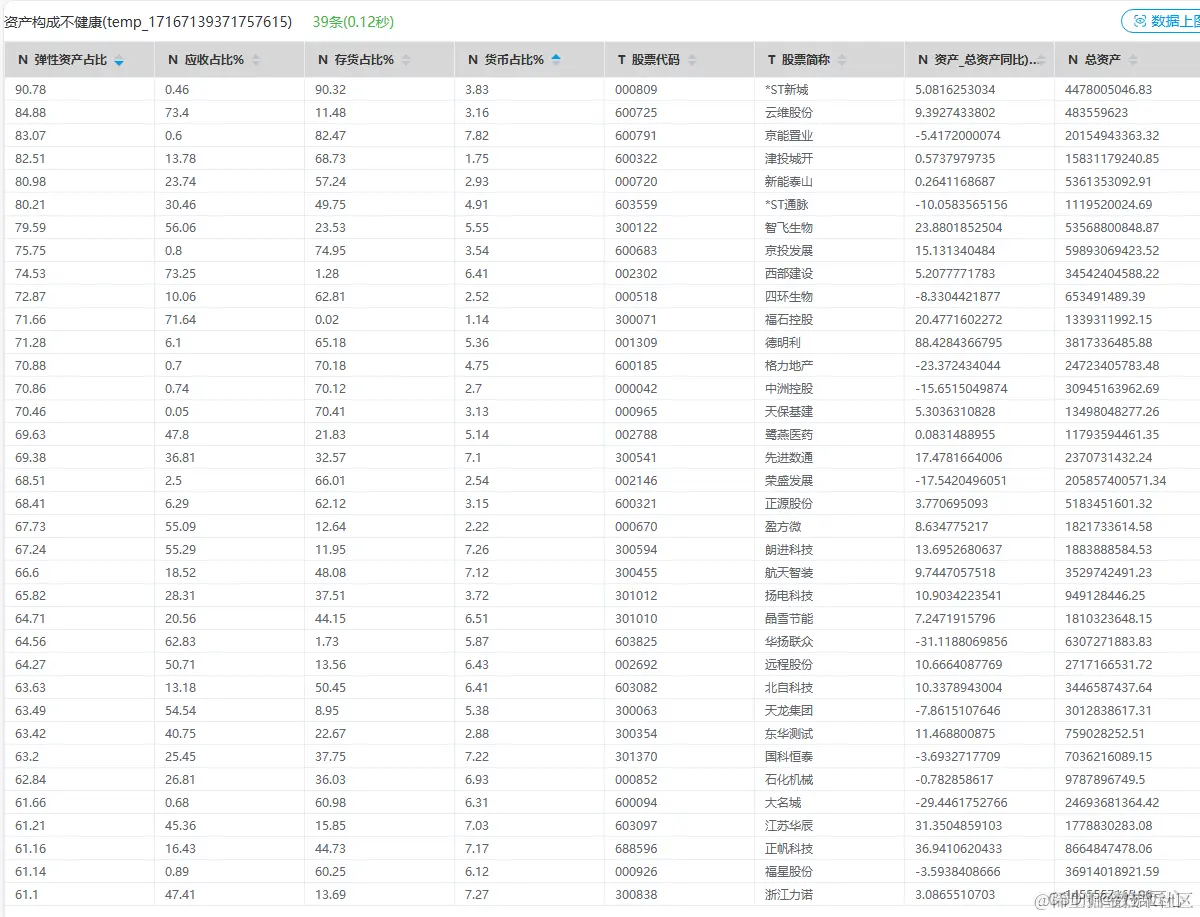The image size is (1200, 917).
Task: Select stock code 300071
Action: (x=636, y=320)
